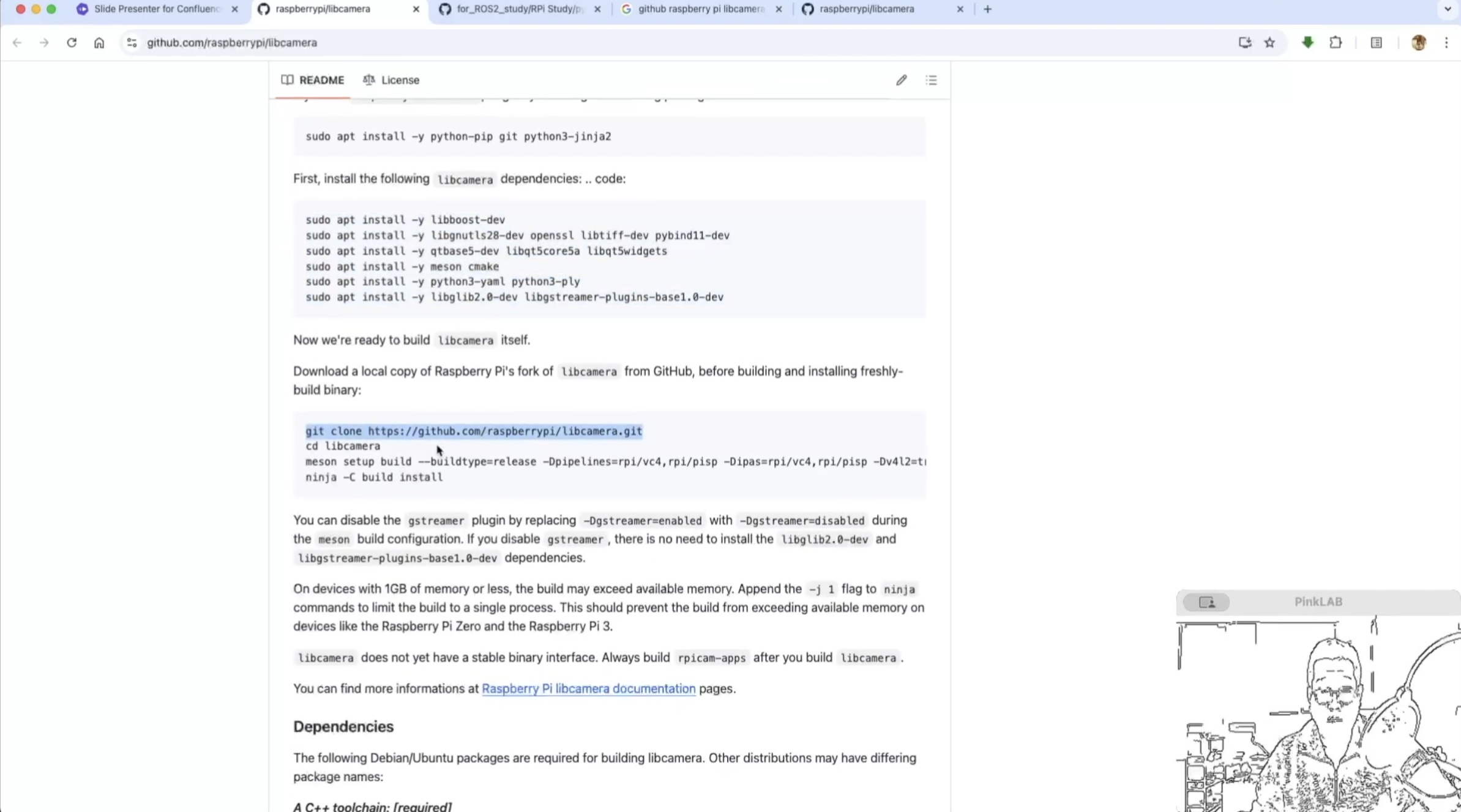
Task: Open the extensions puzzle icon
Action: pyautogui.click(x=1336, y=42)
